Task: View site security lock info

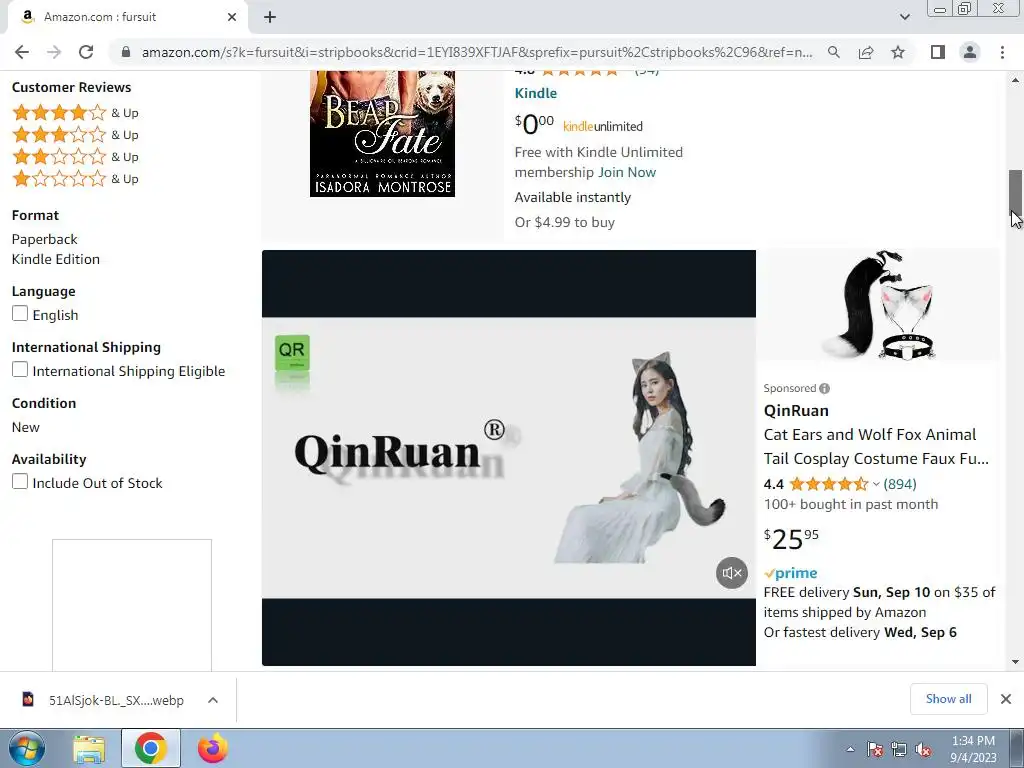Action: 126,52
